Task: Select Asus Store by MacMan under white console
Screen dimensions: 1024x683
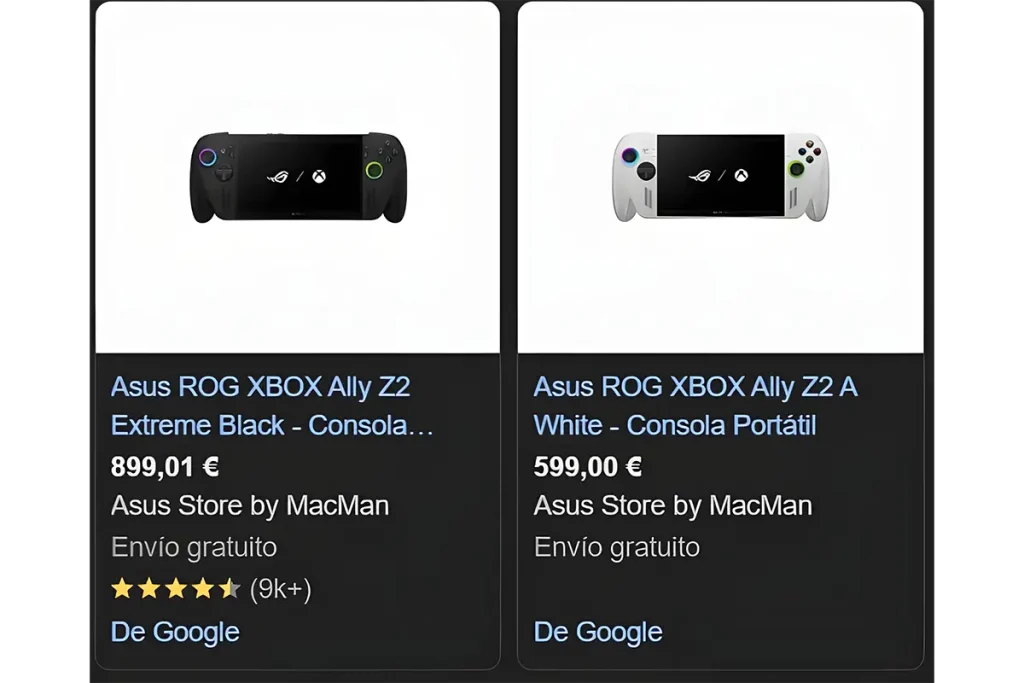Action: coord(673,505)
